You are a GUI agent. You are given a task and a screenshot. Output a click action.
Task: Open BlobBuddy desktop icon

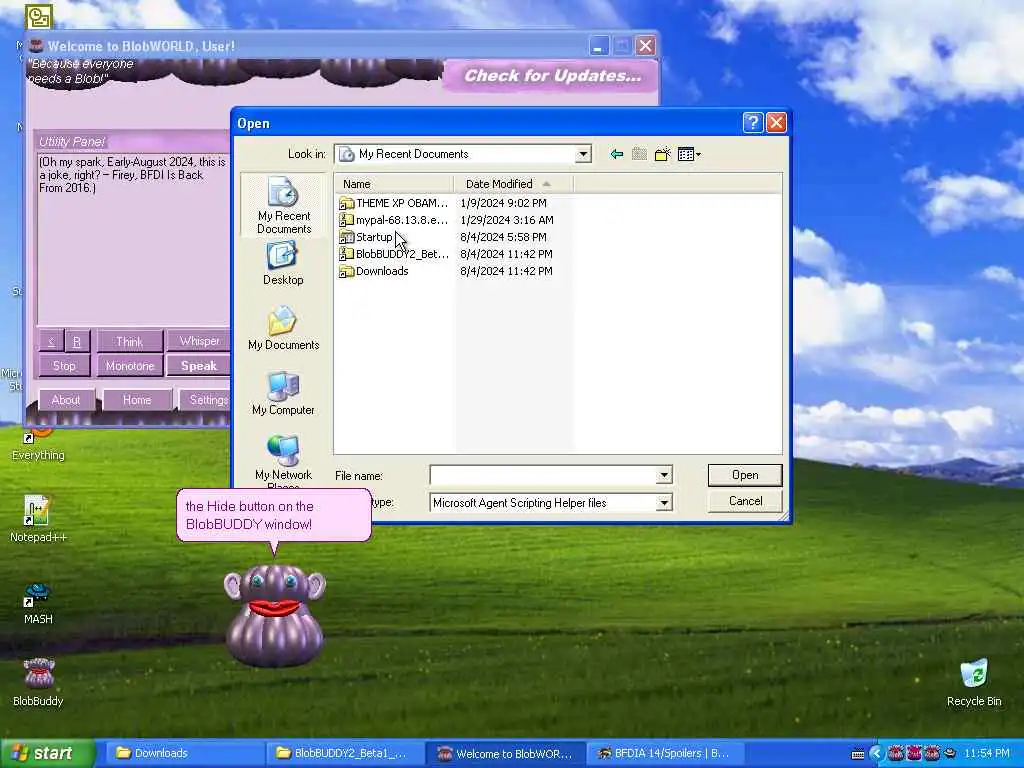38,682
